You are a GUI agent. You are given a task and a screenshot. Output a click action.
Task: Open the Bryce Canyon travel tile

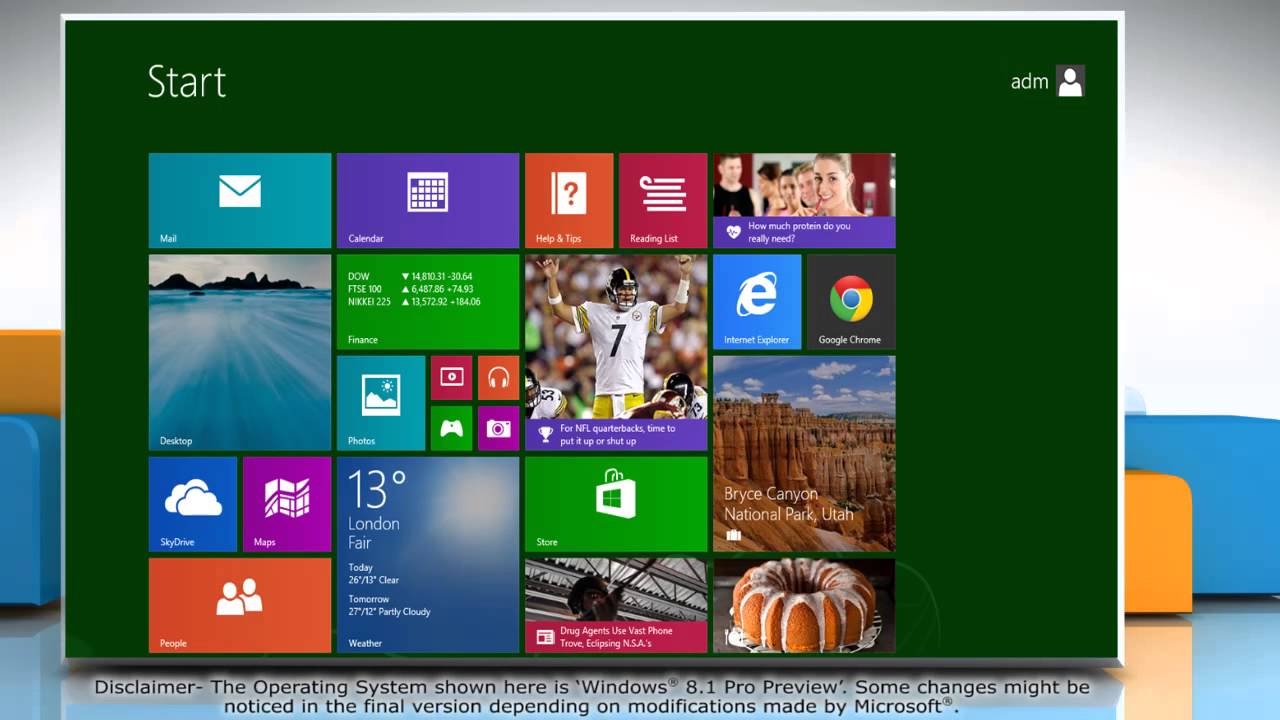point(804,453)
